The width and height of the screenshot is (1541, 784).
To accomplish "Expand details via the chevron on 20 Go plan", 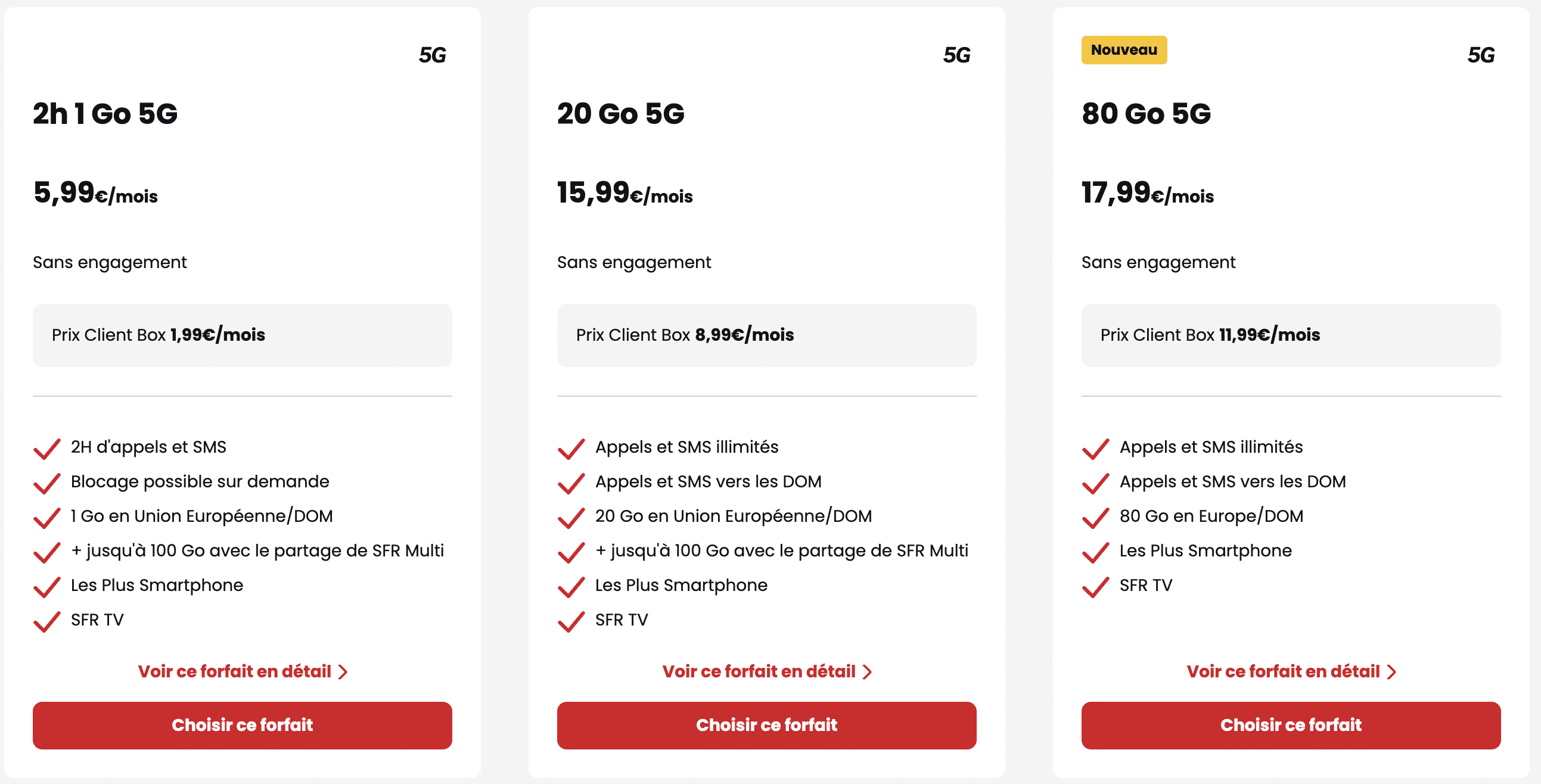I will 869,671.
